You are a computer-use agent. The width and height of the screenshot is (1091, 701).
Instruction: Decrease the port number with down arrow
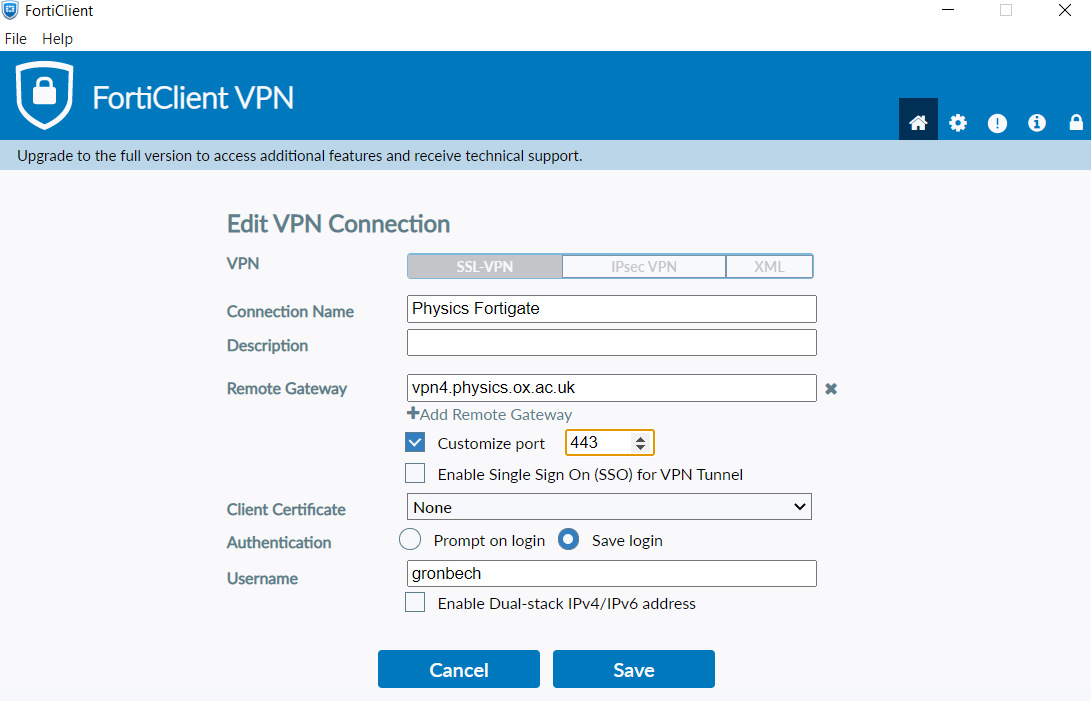tap(640, 447)
